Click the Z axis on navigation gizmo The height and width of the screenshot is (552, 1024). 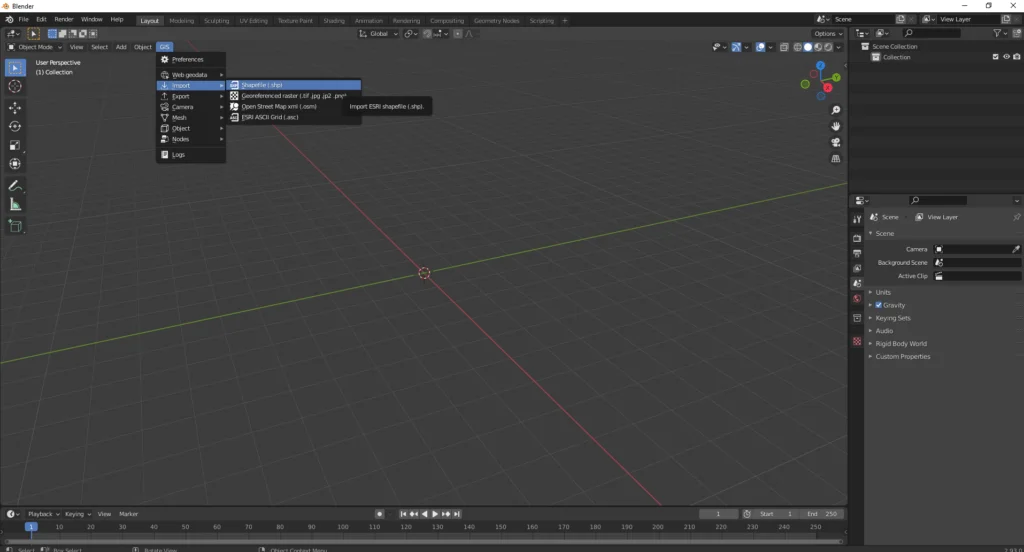click(820, 66)
